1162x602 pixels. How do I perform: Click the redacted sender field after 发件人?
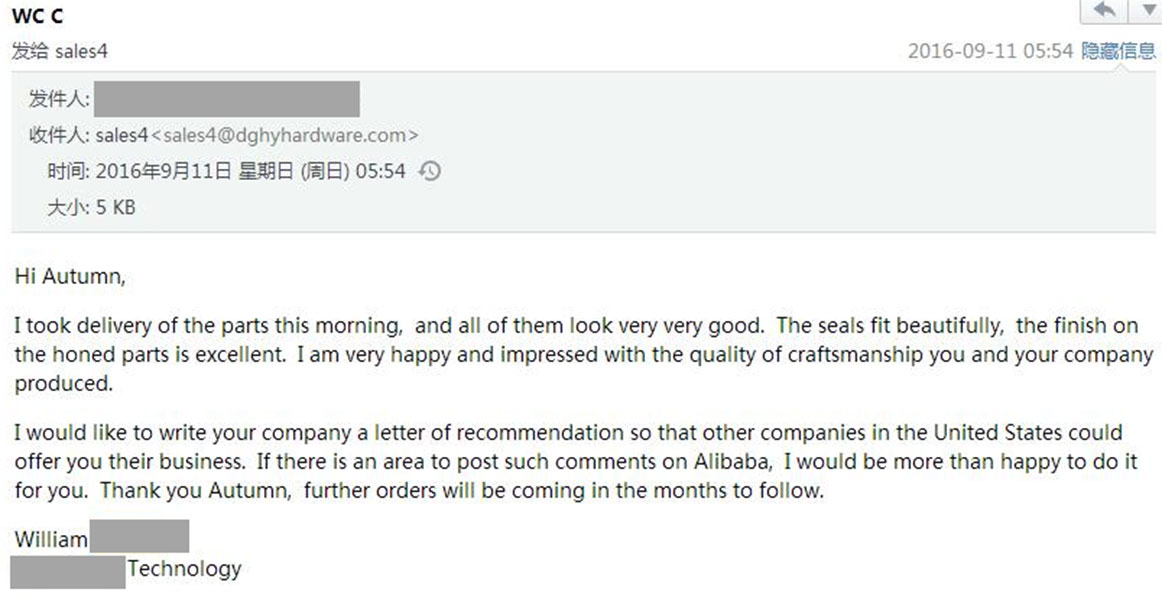227,100
